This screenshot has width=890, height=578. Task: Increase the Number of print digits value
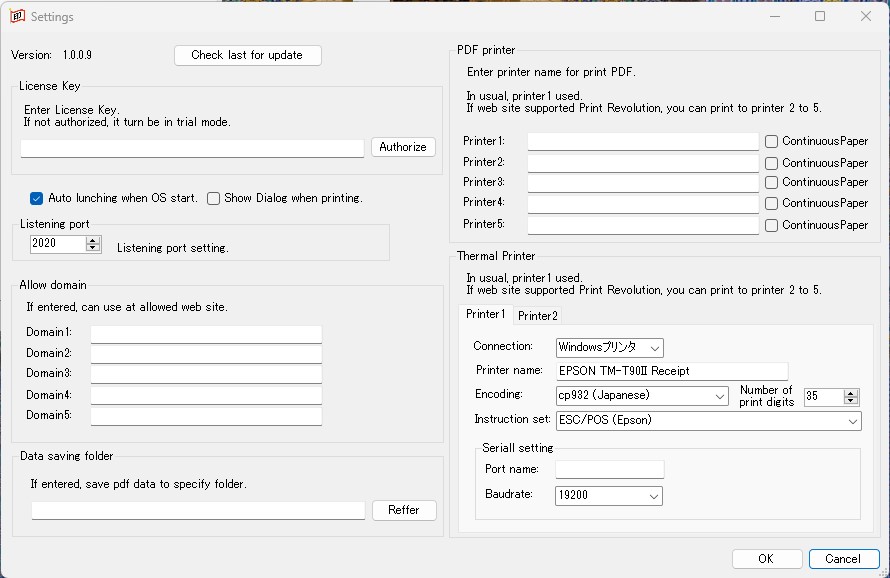[x=851, y=392]
